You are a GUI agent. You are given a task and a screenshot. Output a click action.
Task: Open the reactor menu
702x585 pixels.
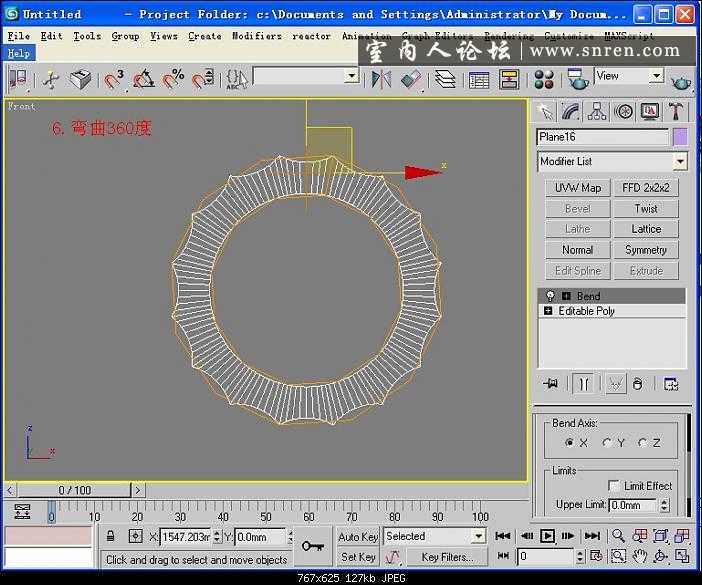click(x=311, y=36)
